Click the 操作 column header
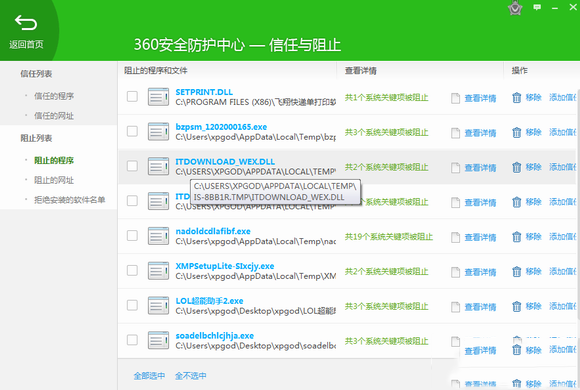580x390 pixels. tap(519, 70)
